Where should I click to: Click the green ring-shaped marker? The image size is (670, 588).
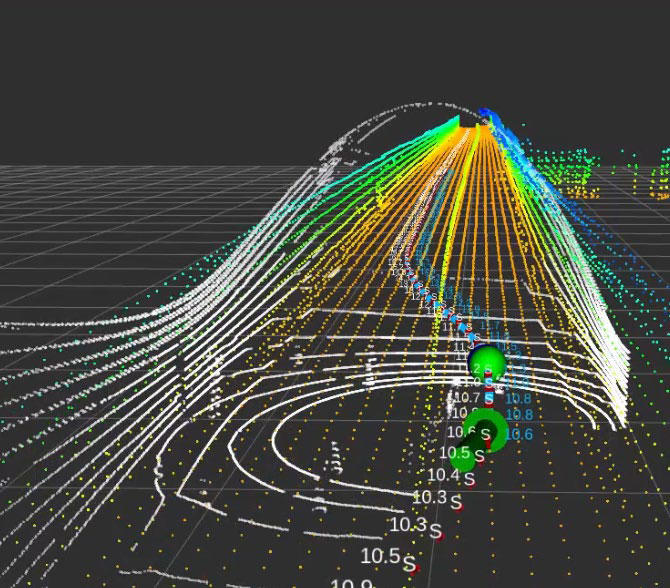pos(486,429)
